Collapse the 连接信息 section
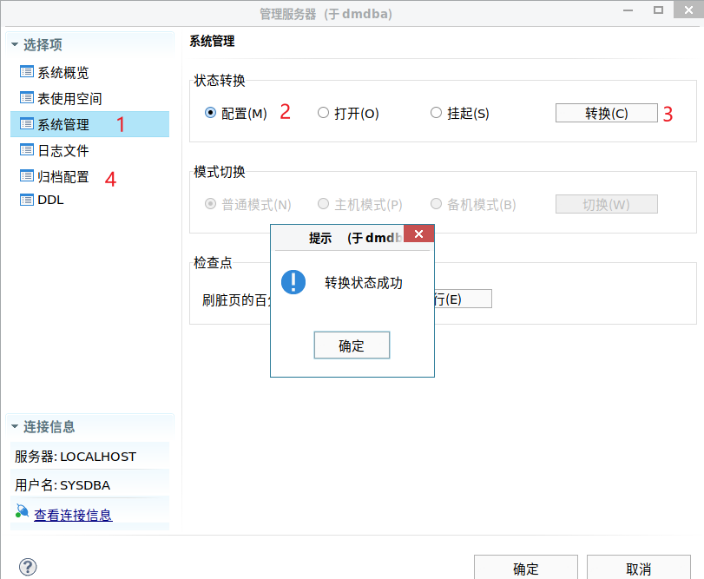Screen dimensions: 704x579 coord(15,426)
